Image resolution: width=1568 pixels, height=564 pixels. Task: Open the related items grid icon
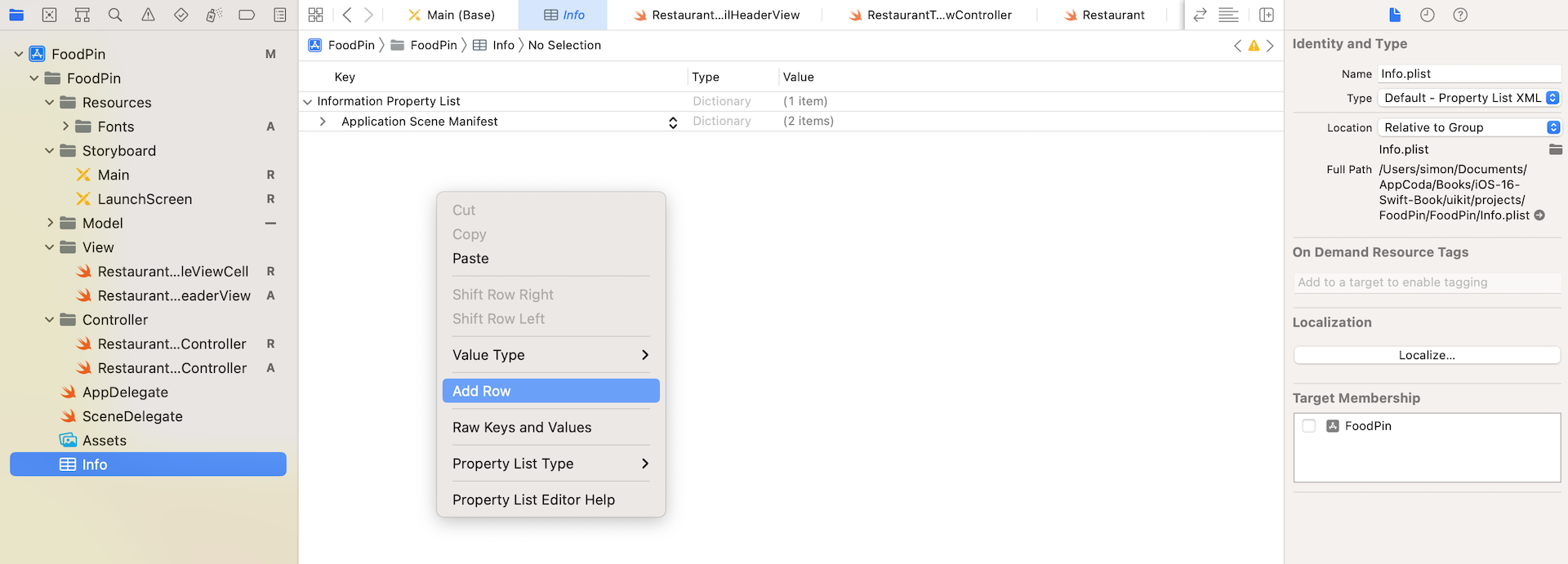click(316, 15)
